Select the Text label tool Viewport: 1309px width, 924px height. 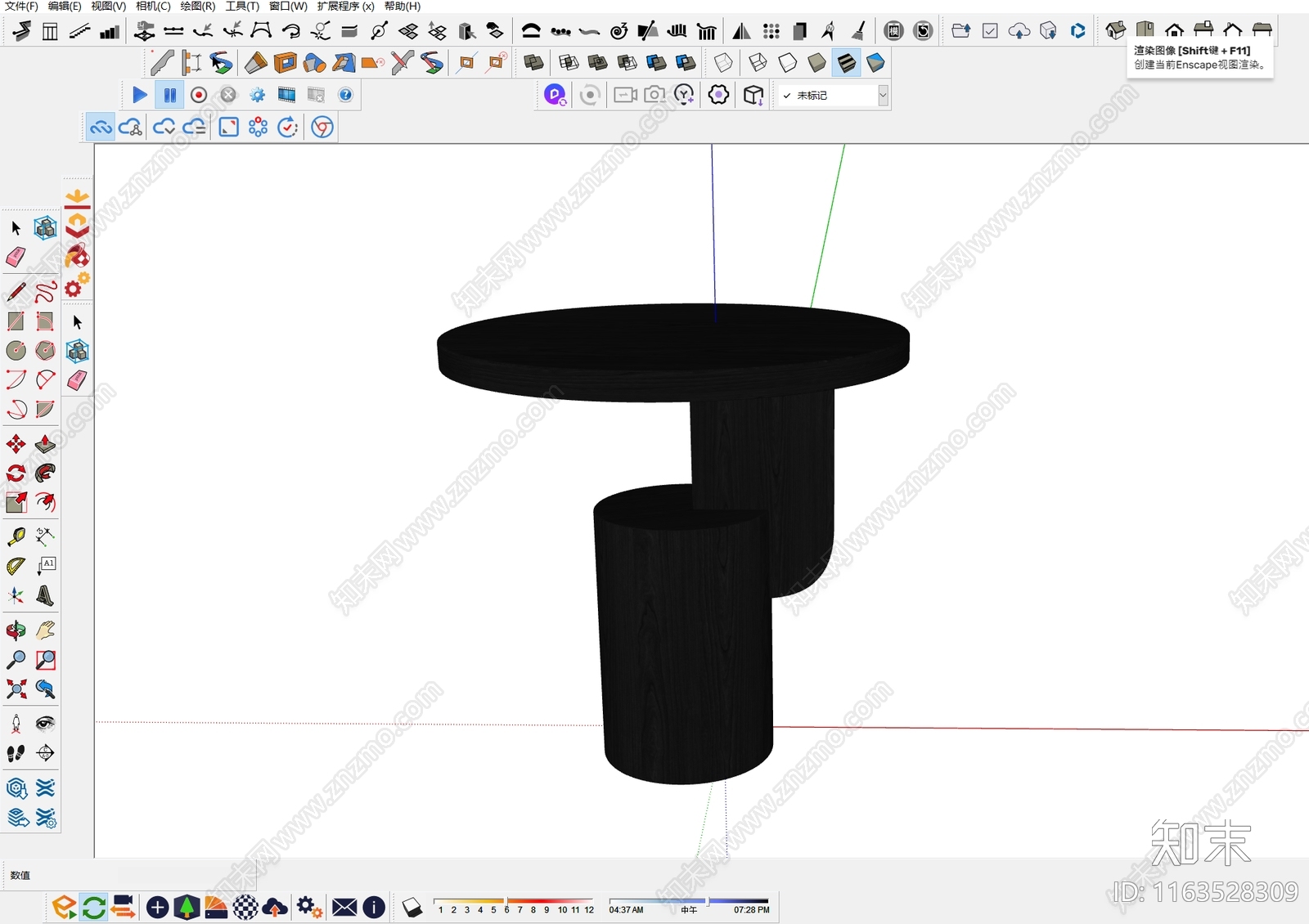(45, 566)
